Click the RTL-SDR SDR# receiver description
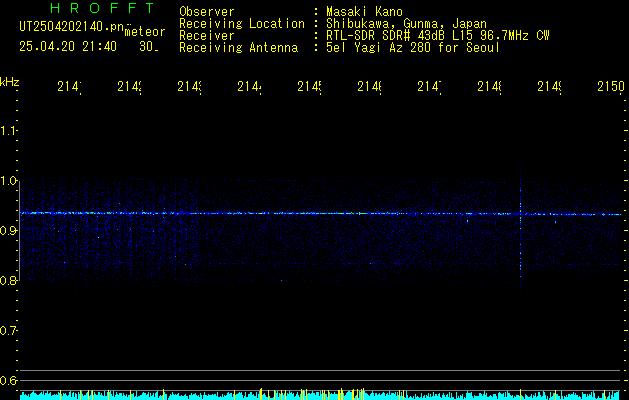Screen dimensions: 629x400 [438, 36]
